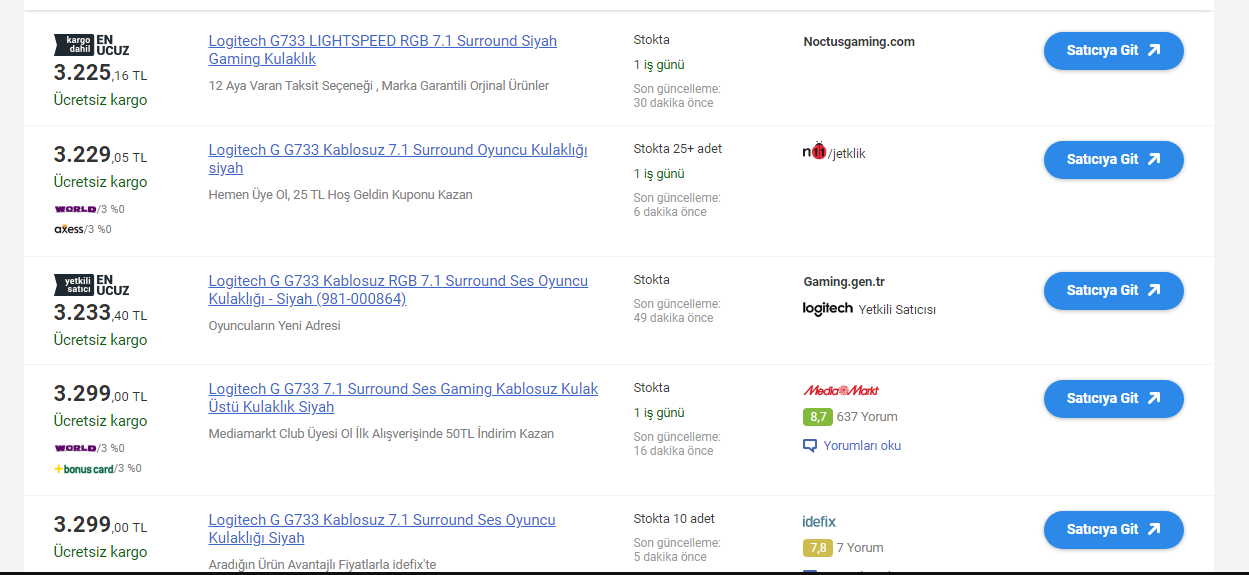Click the MediaMarkt store logo
The width and height of the screenshot is (1249, 575).
[x=841, y=390]
